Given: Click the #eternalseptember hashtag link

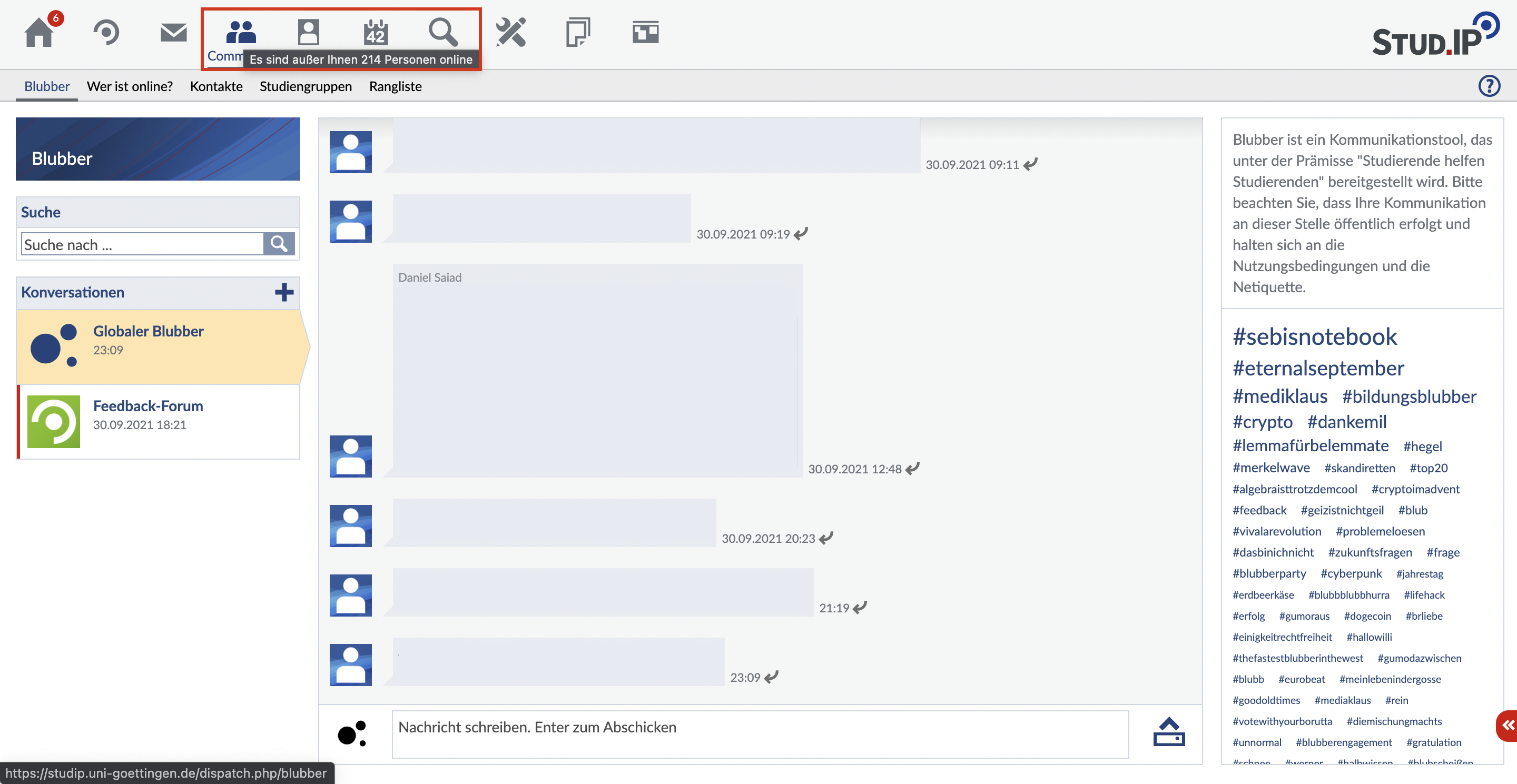Looking at the screenshot, I should tap(1318, 369).
